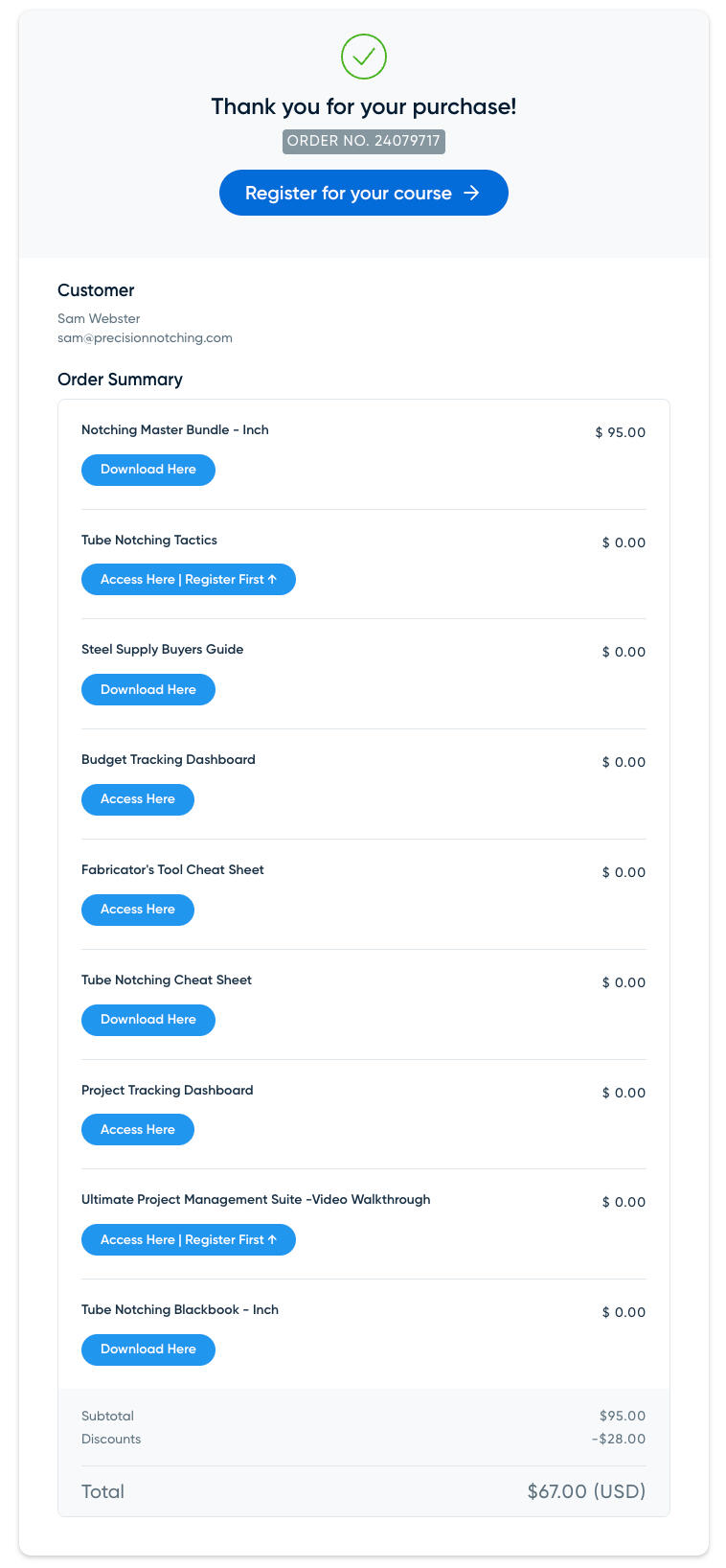Click the Thank you for your purchase heading
The height and width of the screenshot is (1568, 726).
pos(364,106)
